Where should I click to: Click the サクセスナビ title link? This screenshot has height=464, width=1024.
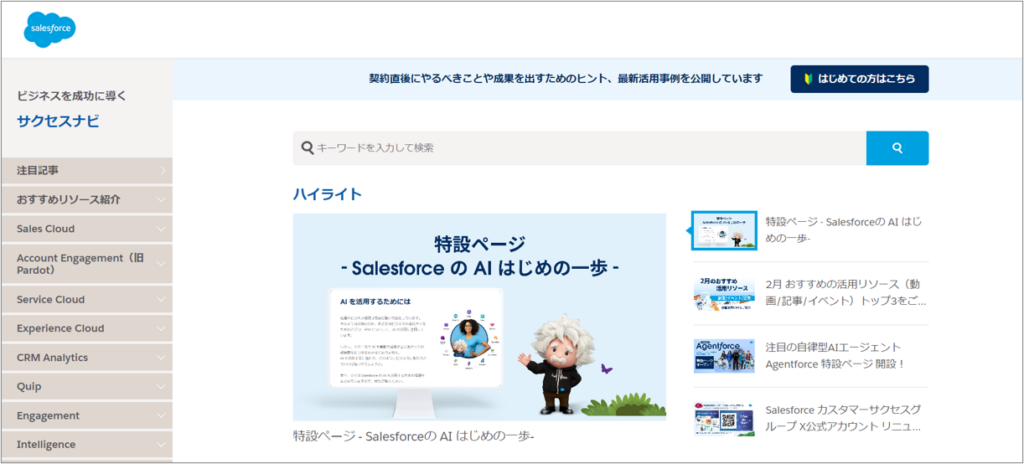(x=58, y=122)
